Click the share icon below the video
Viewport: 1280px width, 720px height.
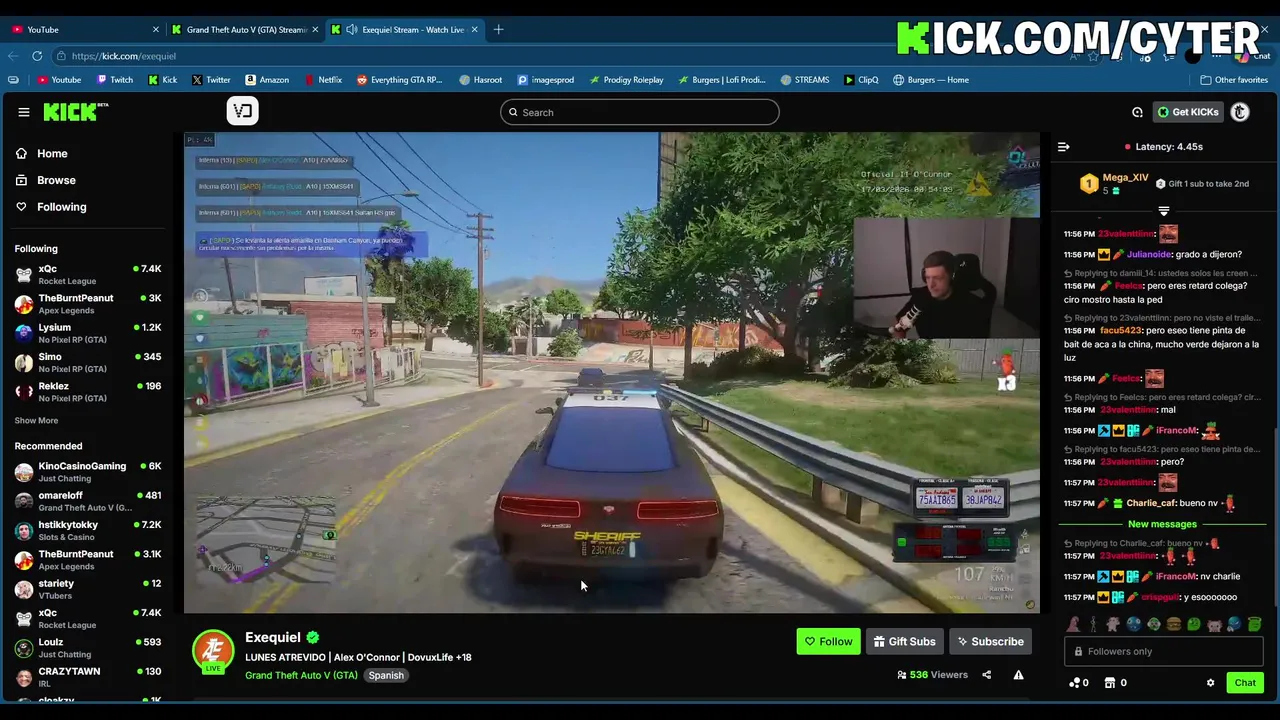986,675
